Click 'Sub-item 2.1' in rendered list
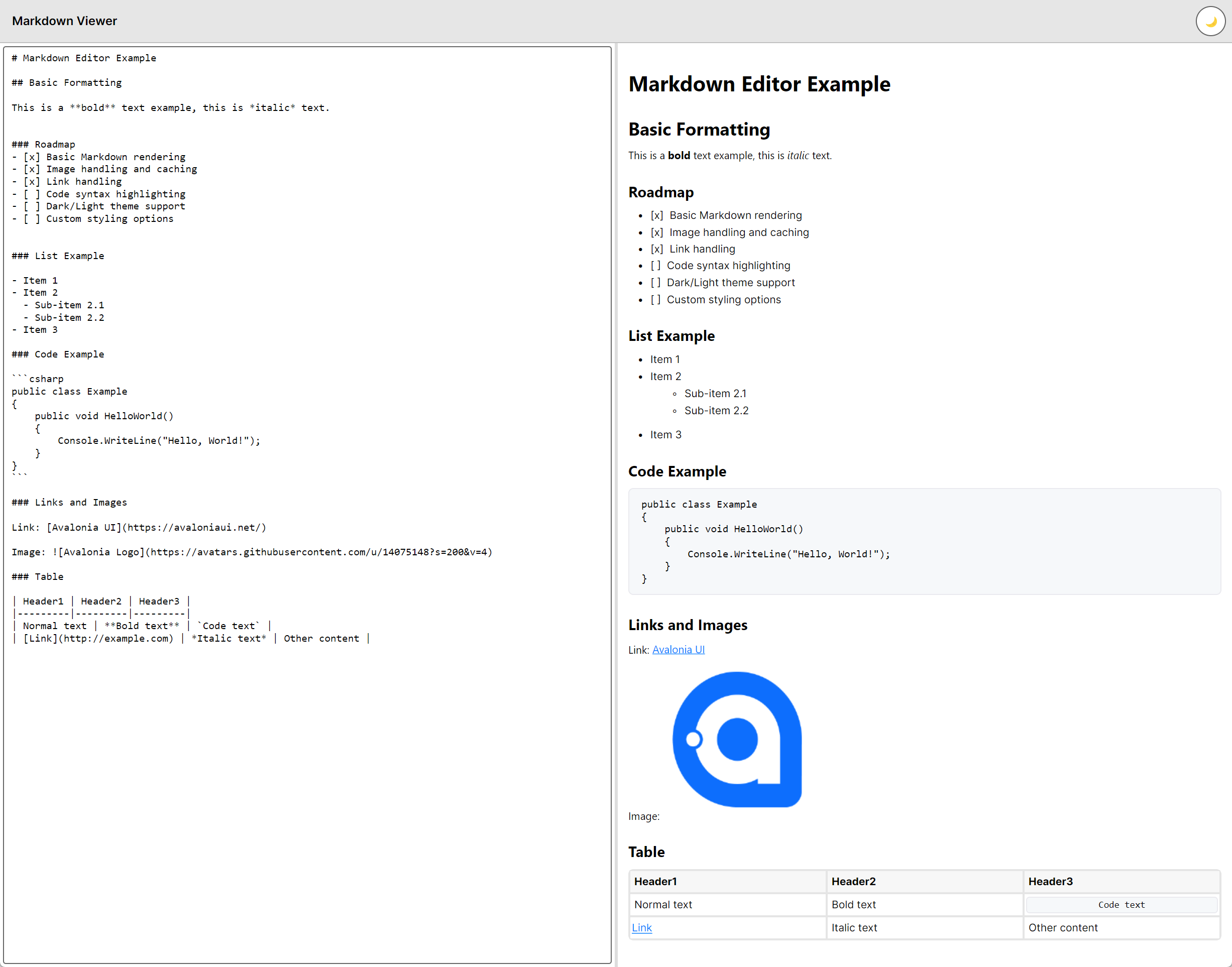Screen dimensions: 1232x967 click(715, 394)
